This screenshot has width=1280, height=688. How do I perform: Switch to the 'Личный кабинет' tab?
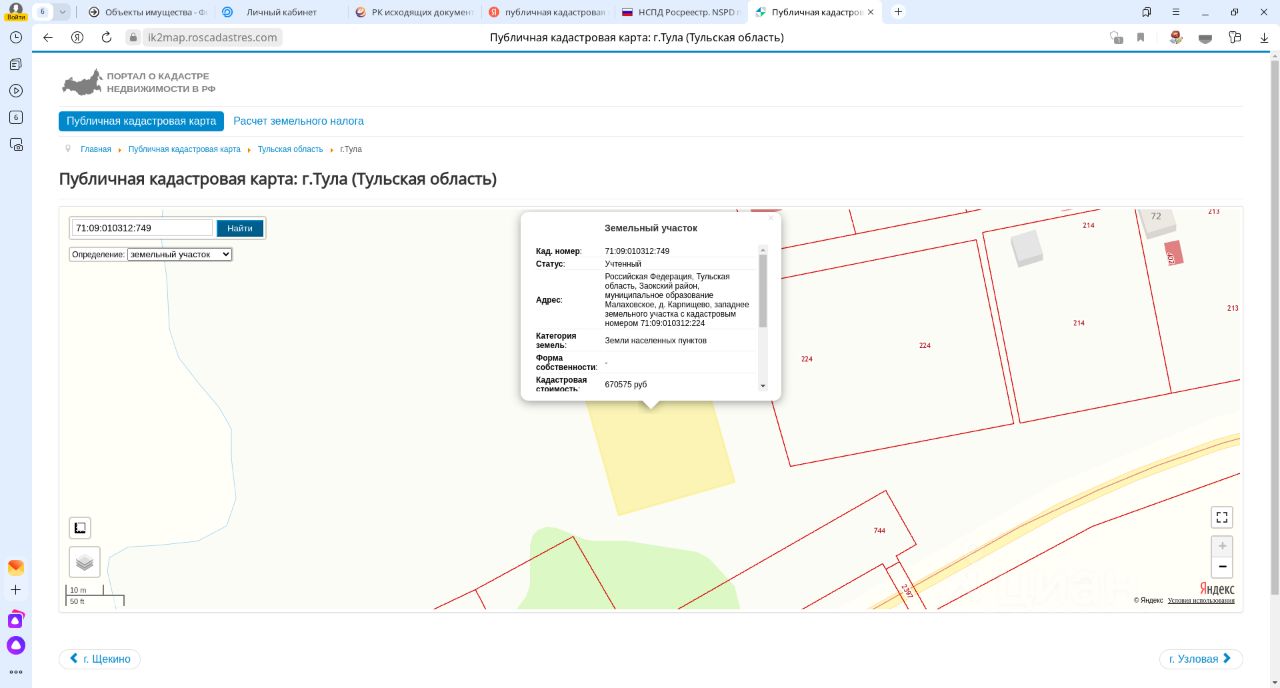pyautogui.click(x=280, y=12)
